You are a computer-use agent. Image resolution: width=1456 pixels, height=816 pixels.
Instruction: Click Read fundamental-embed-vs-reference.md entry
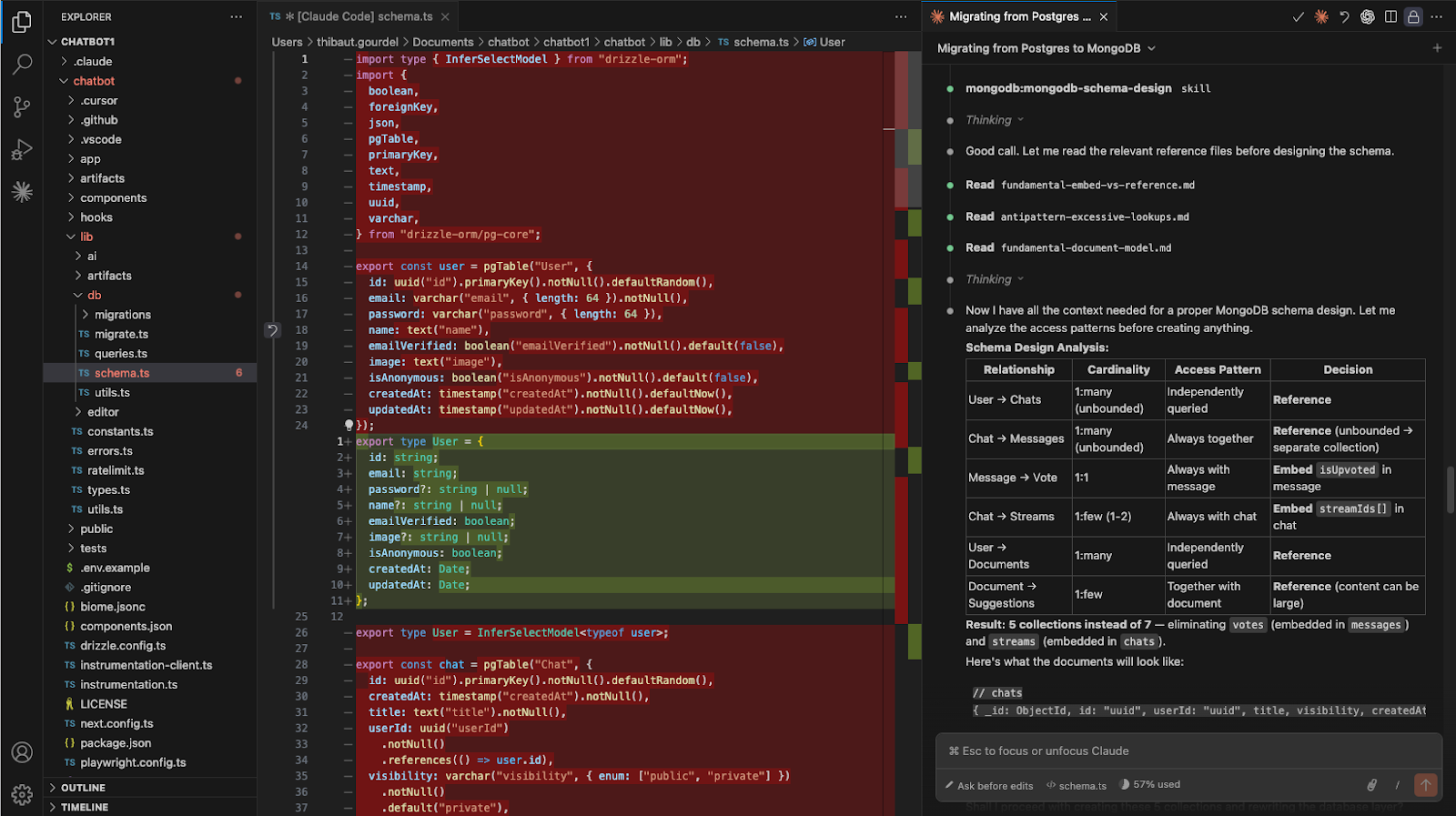[x=1080, y=185]
